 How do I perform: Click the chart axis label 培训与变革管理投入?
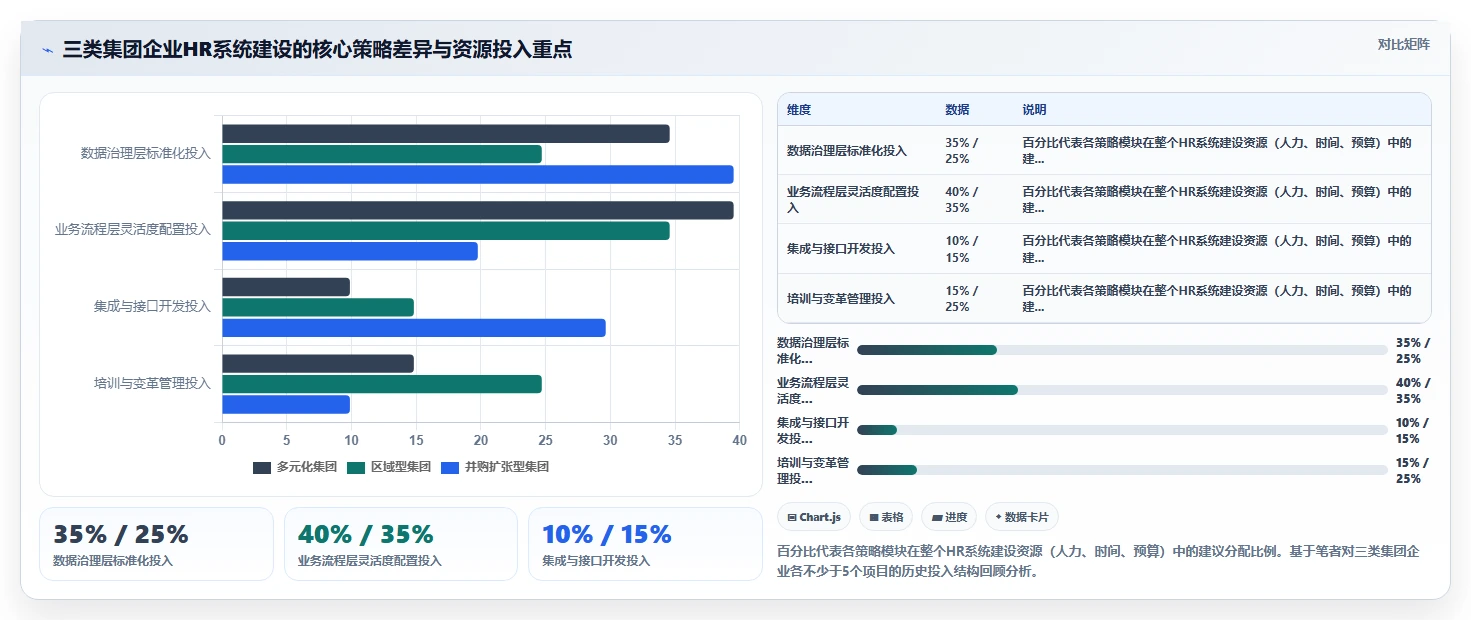(152, 383)
